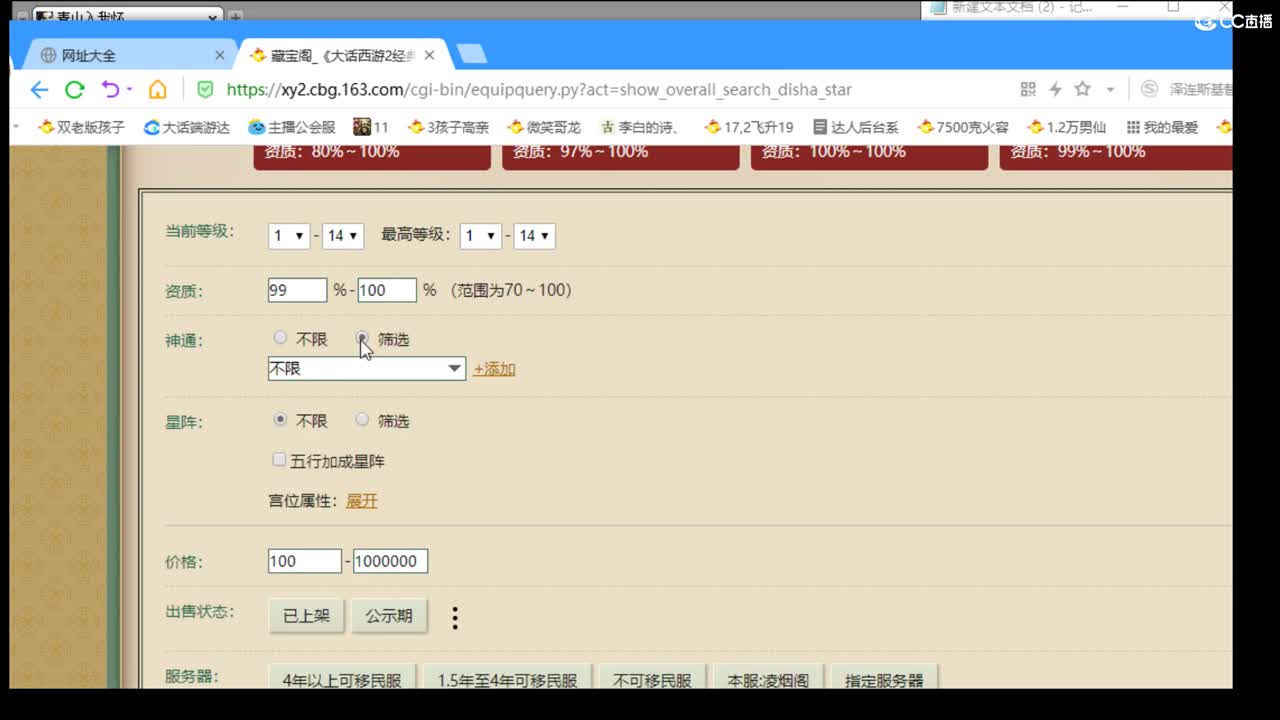Expand 宫位属性 via the 展开 link
The width and height of the screenshot is (1280, 720).
(361, 500)
